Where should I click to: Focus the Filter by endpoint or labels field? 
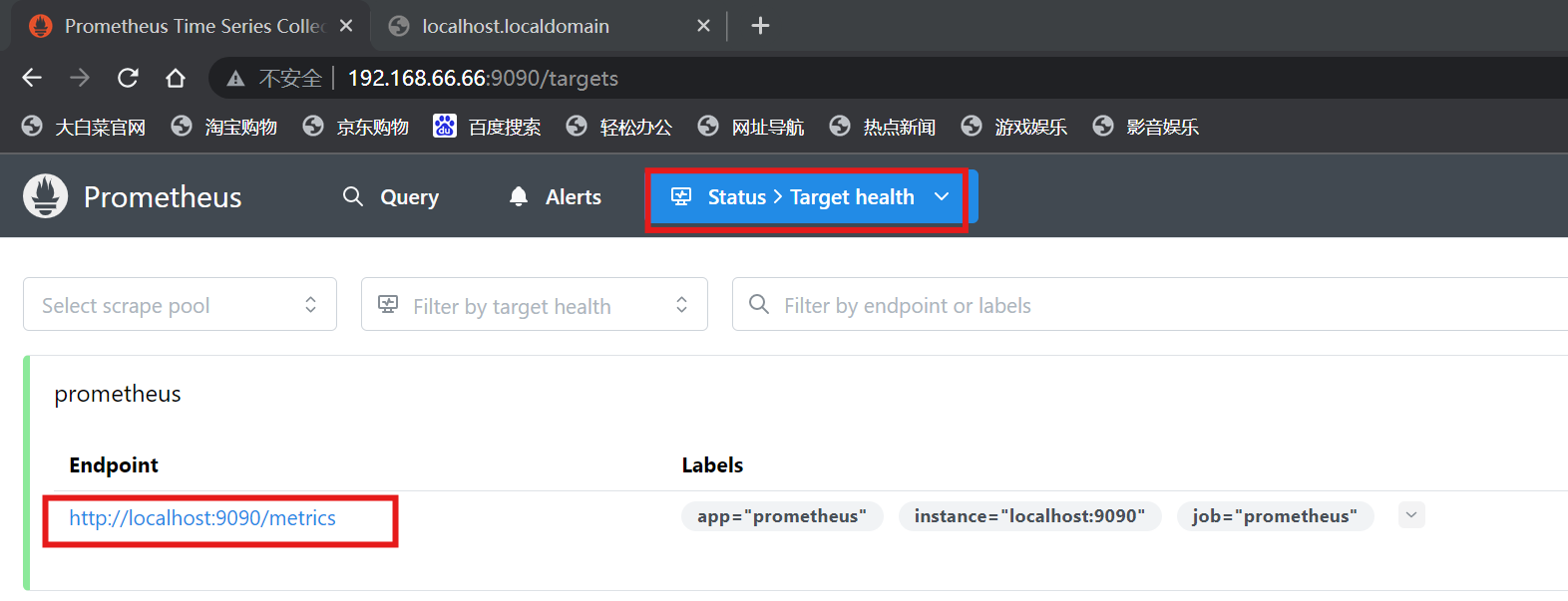click(x=1150, y=305)
